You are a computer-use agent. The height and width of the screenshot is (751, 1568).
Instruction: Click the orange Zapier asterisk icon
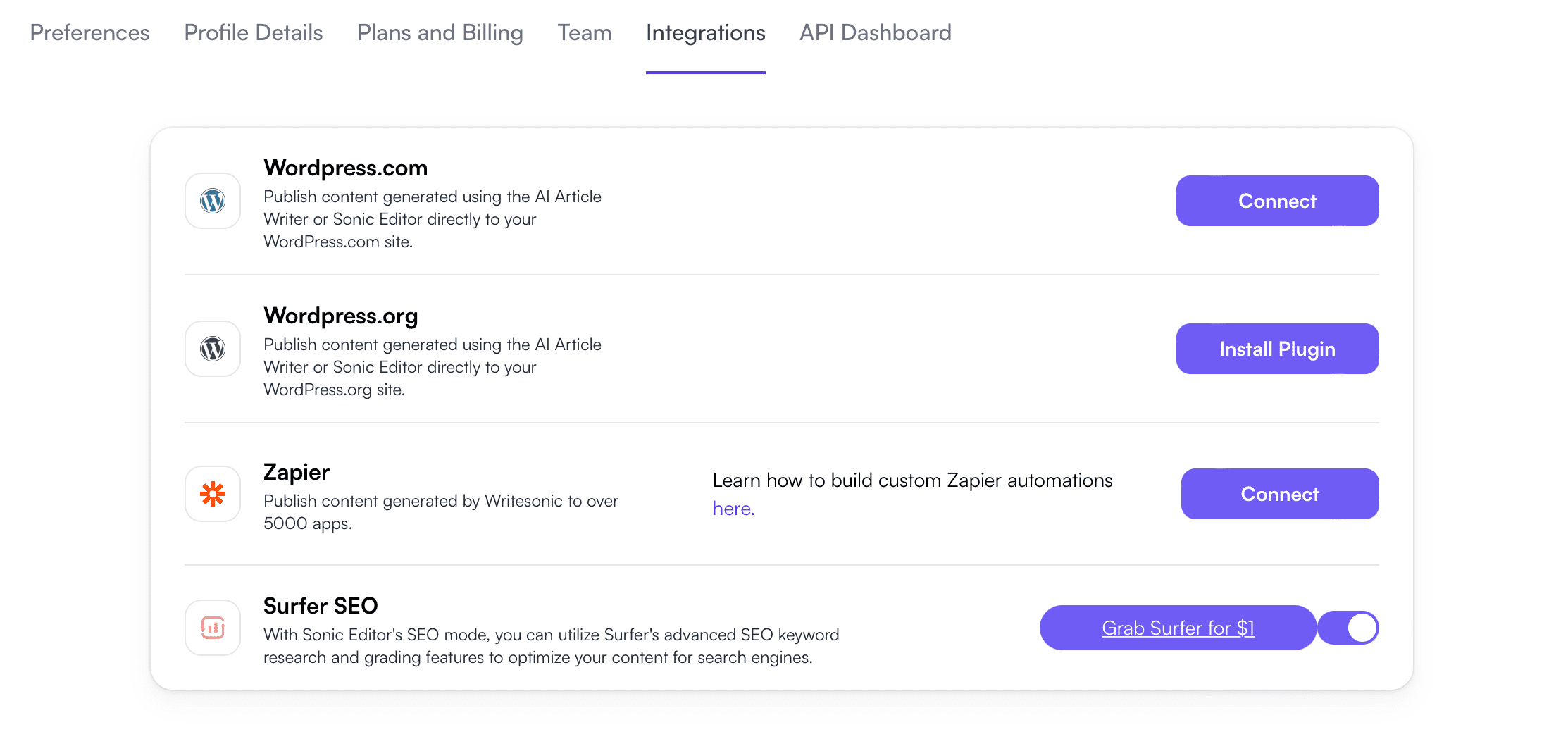click(213, 494)
